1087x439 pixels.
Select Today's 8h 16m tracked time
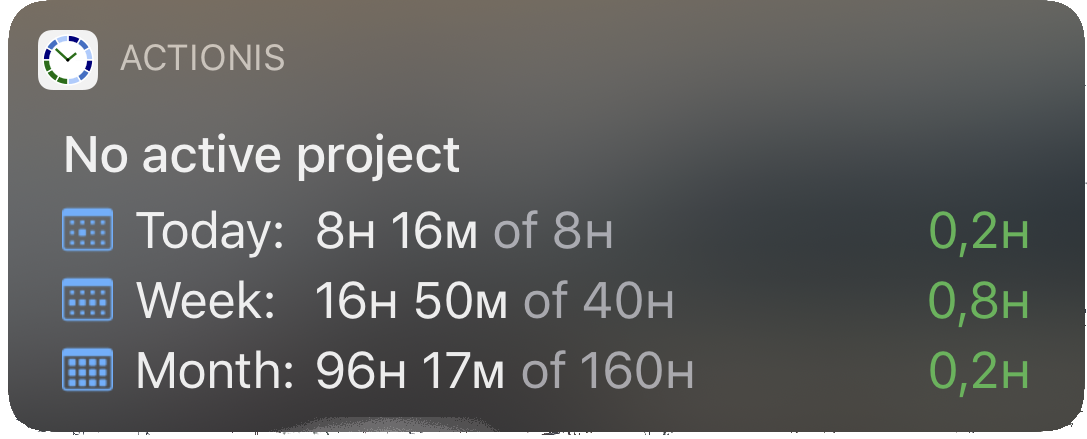coord(397,231)
